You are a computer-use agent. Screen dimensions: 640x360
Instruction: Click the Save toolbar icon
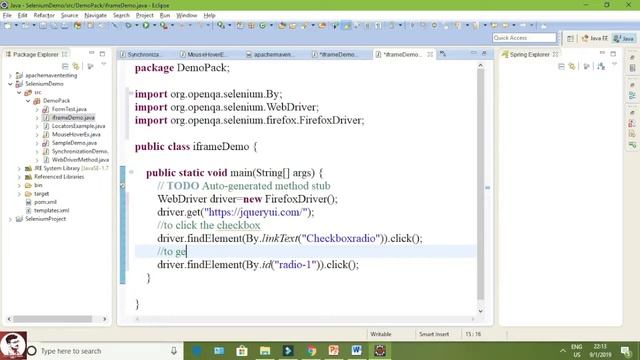click(43, 25)
